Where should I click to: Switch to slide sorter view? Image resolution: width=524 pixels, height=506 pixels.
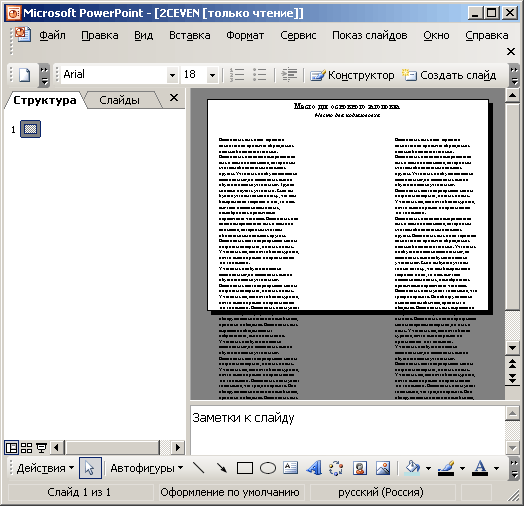pos(26,448)
